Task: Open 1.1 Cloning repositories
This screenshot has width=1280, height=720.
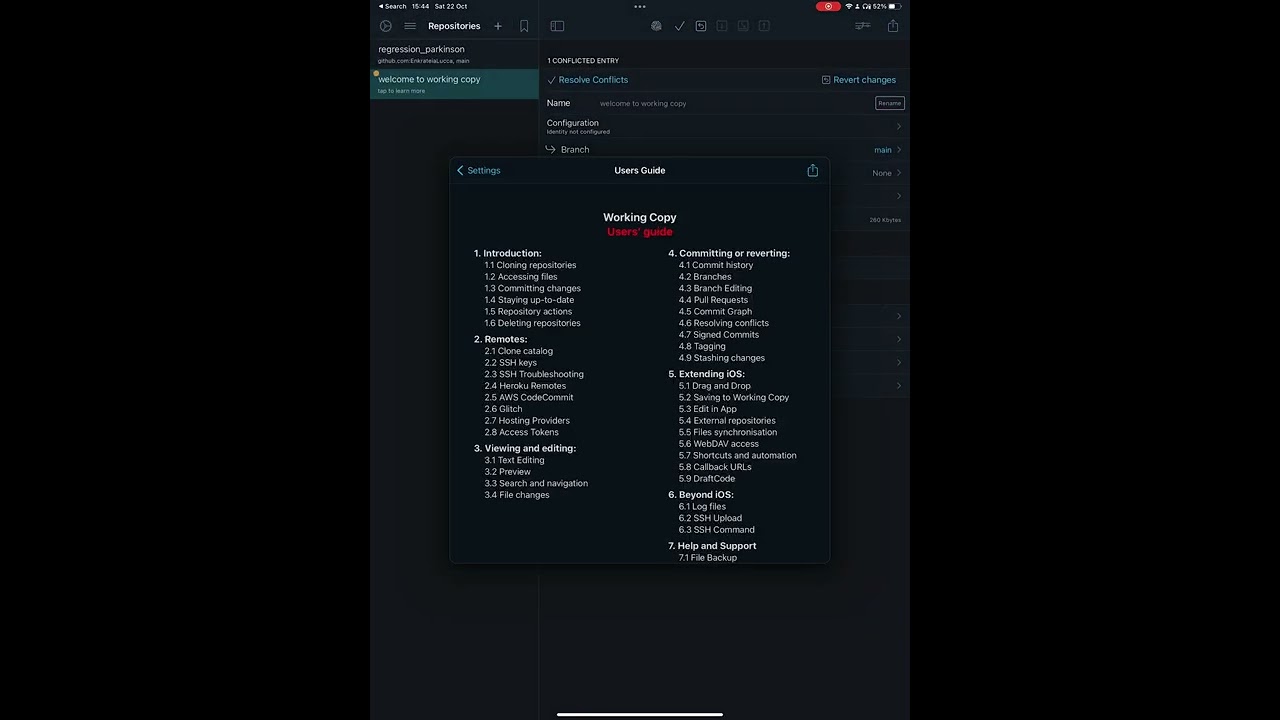Action: coord(530,265)
